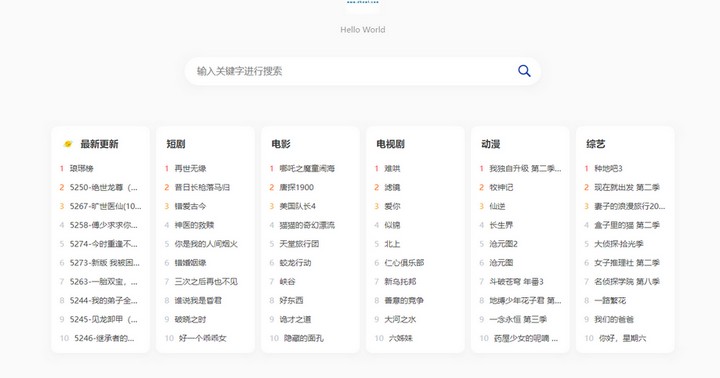Click the planet icon beside 最新更新
Image resolution: width=720 pixels, height=378 pixels.
(x=68, y=144)
